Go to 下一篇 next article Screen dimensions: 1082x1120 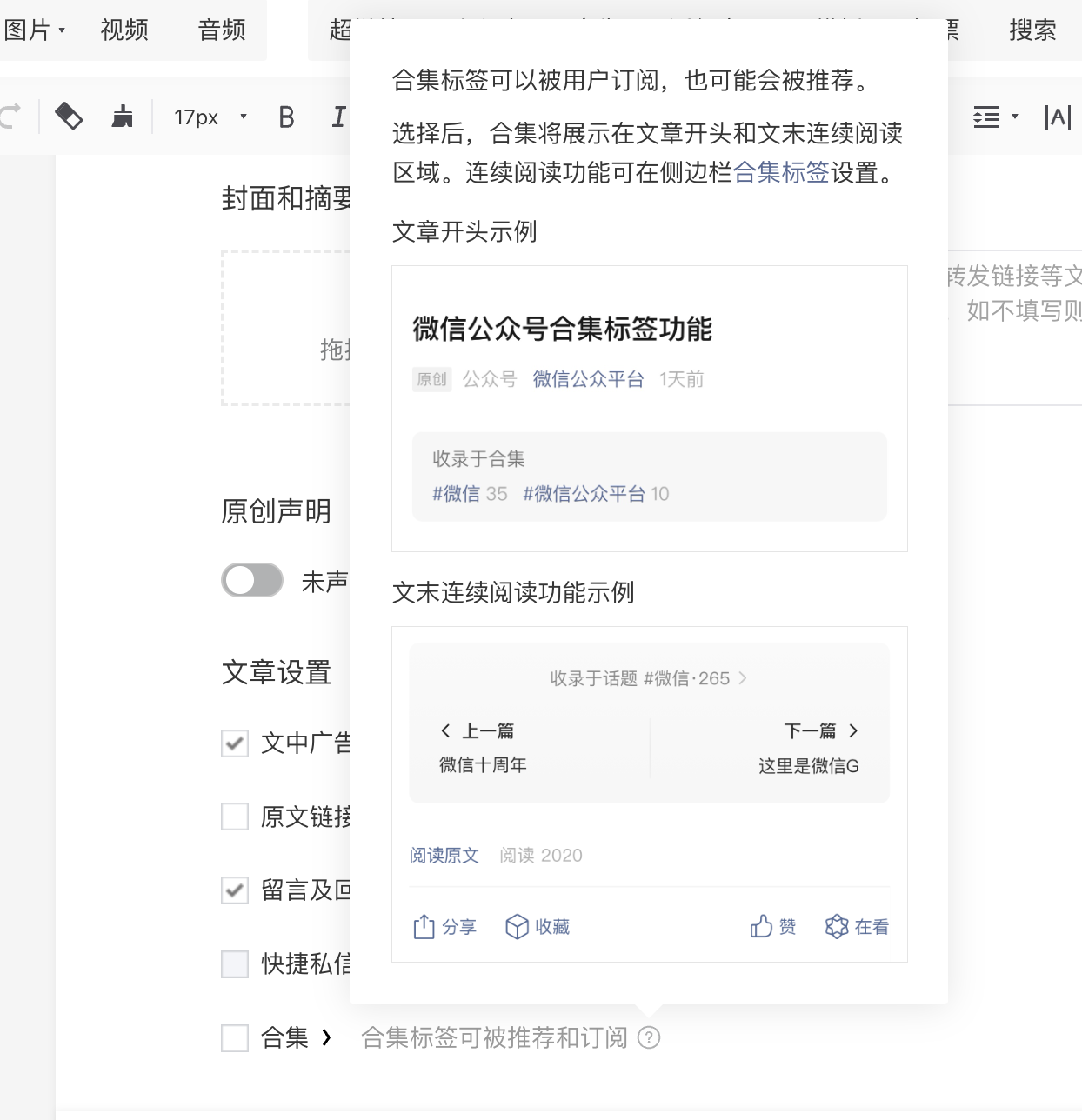click(x=821, y=730)
